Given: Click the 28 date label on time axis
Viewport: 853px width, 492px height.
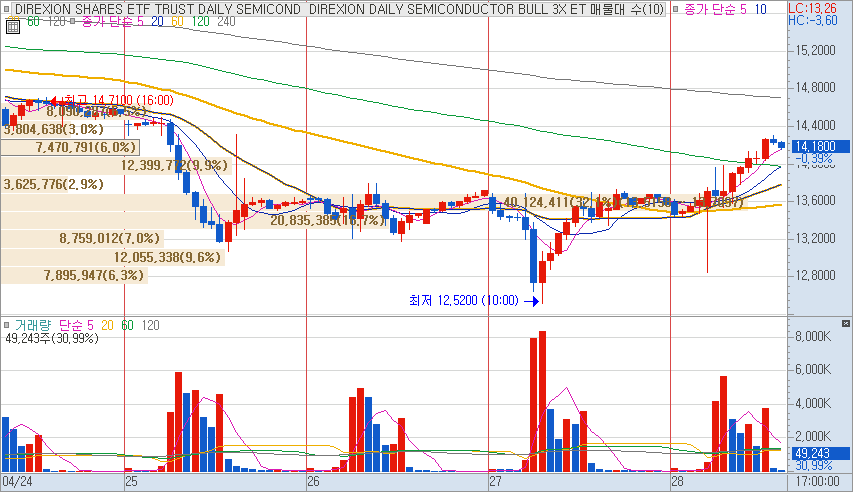Looking at the screenshot, I should coord(677,482).
